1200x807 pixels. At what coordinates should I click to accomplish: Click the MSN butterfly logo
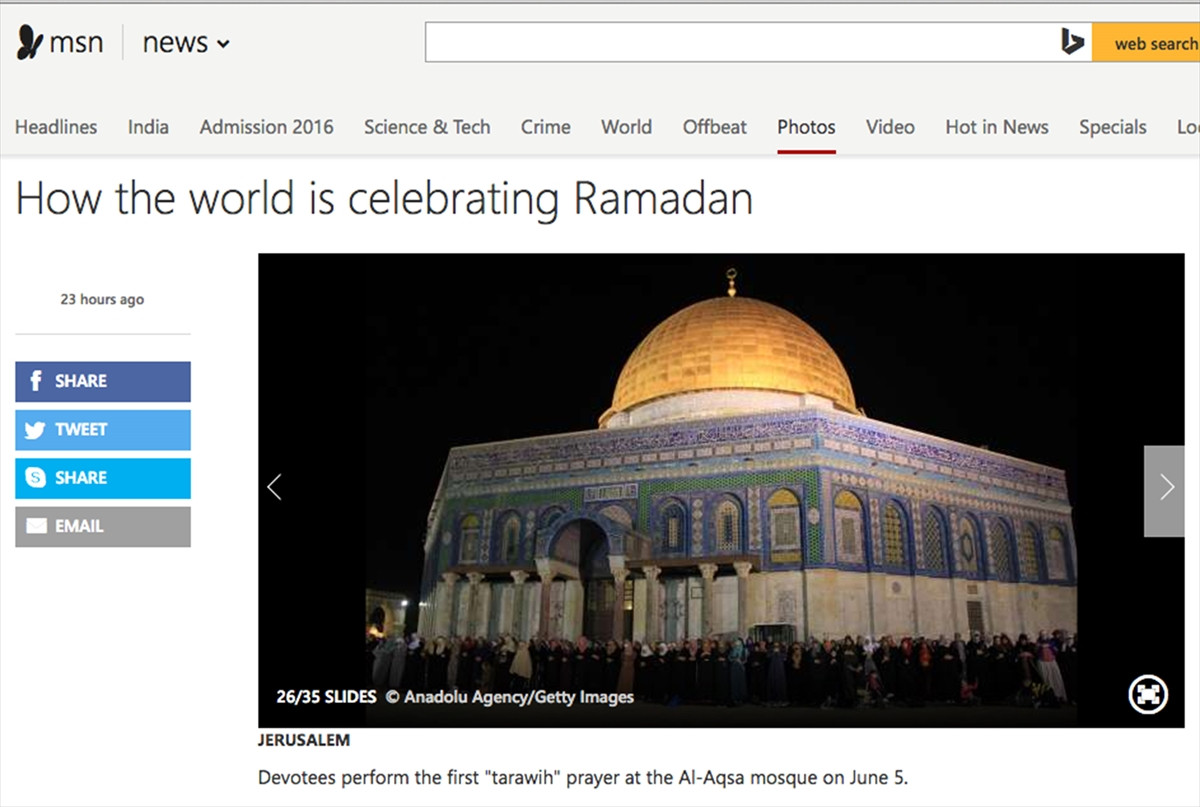tap(31, 43)
